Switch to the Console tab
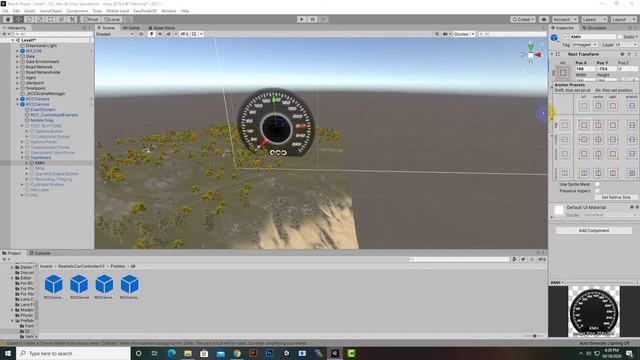Screen dimensions: 640x360 pos(40,253)
